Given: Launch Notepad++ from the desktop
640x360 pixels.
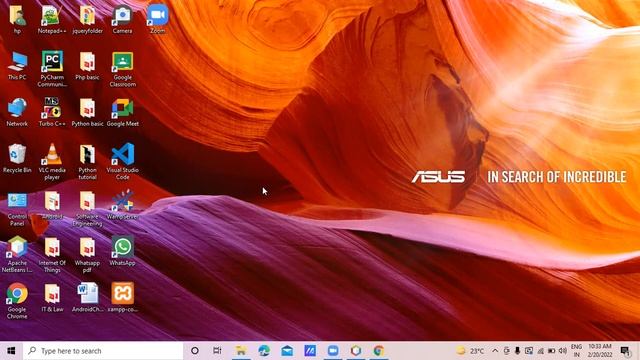Looking at the screenshot, I should [52, 20].
